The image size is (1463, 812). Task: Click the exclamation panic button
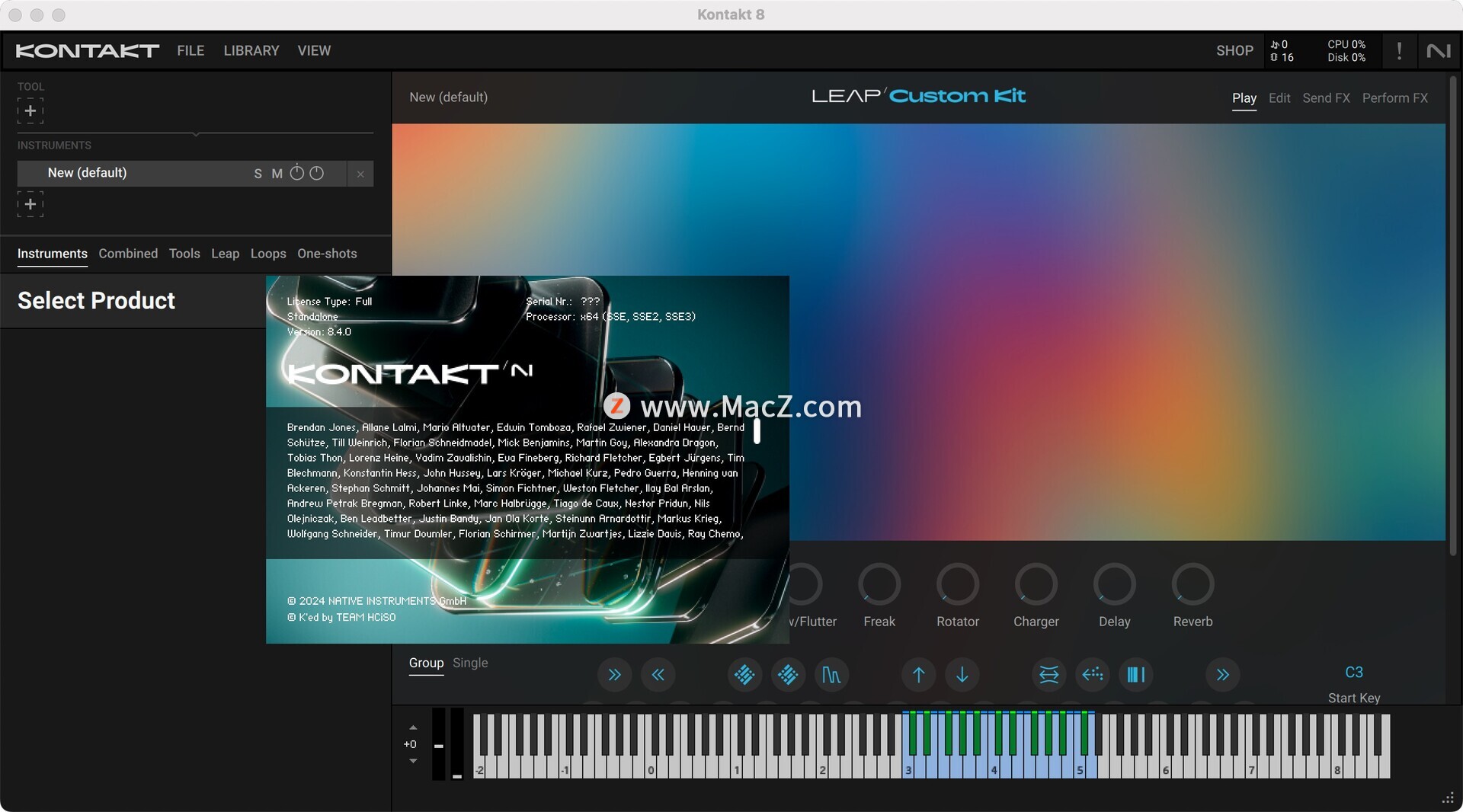[x=1399, y=50]
